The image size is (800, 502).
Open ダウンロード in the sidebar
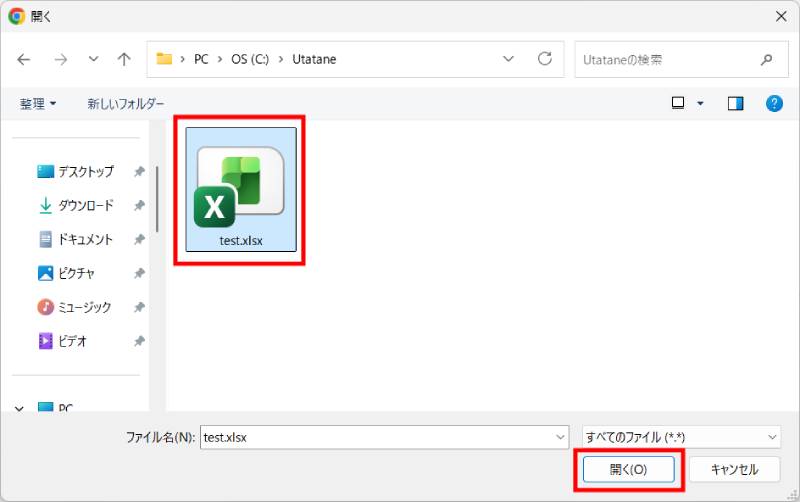[76, 205]
